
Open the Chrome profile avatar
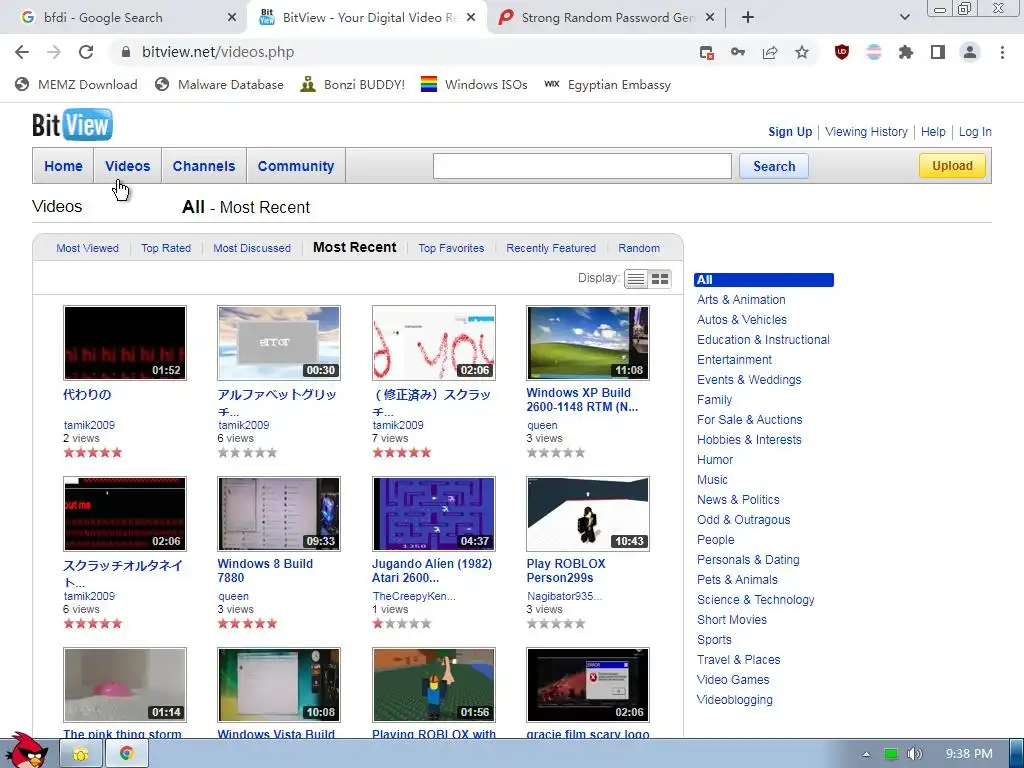pyautogui.click(x=970, y=52)
